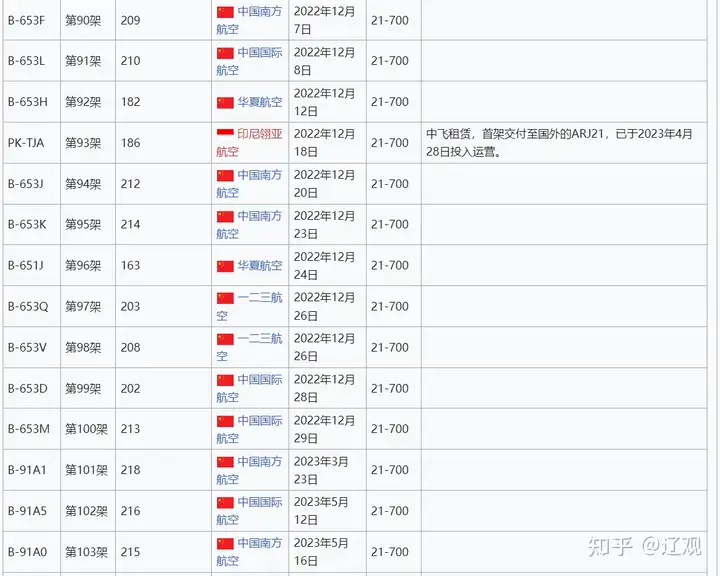Click the China flag icon in row B-91A0

(x=225, y=543)
